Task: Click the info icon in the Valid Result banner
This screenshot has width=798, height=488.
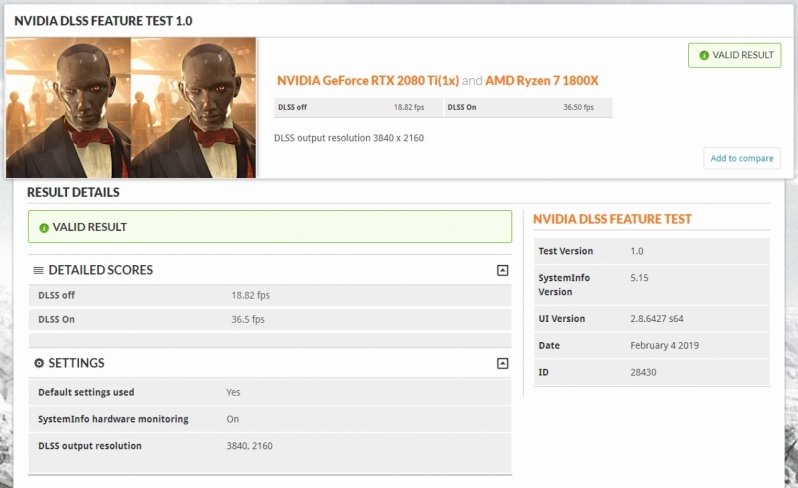Action: click(x=44, y=227)
